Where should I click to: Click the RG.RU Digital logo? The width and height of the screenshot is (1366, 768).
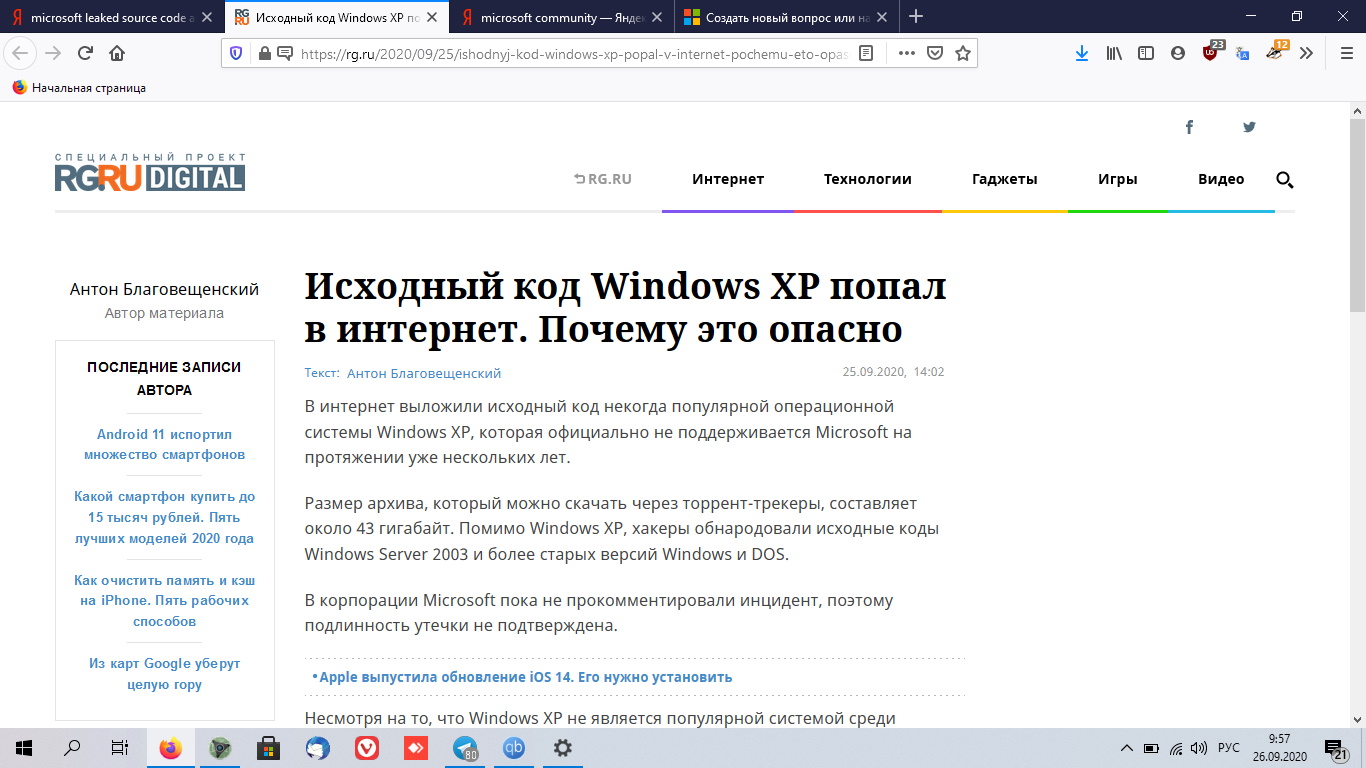pos(150,172)
